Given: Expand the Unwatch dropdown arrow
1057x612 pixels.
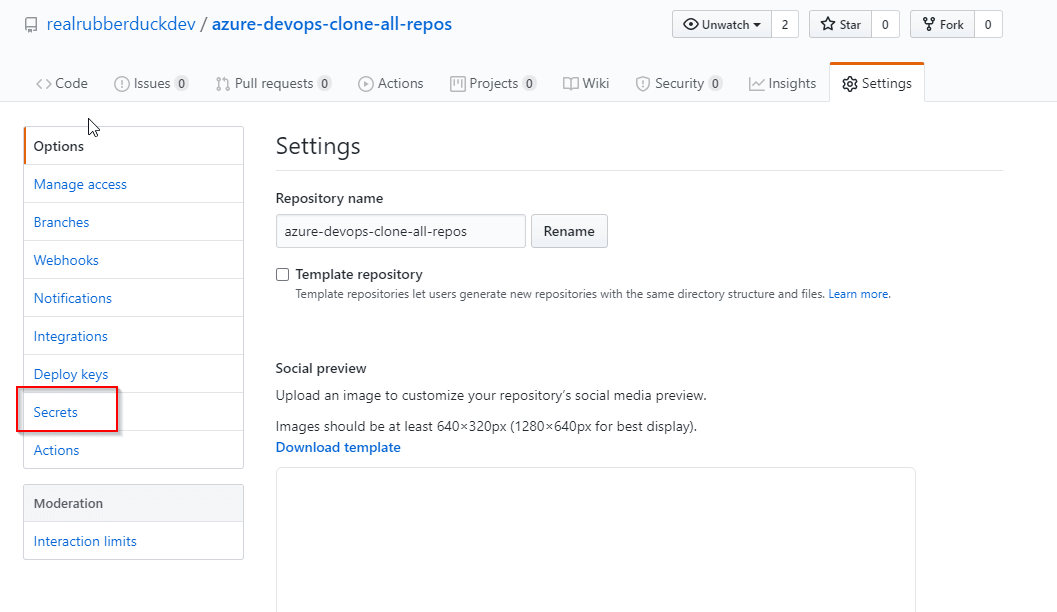Looking at the screenshot, I should tap(757, 25).
